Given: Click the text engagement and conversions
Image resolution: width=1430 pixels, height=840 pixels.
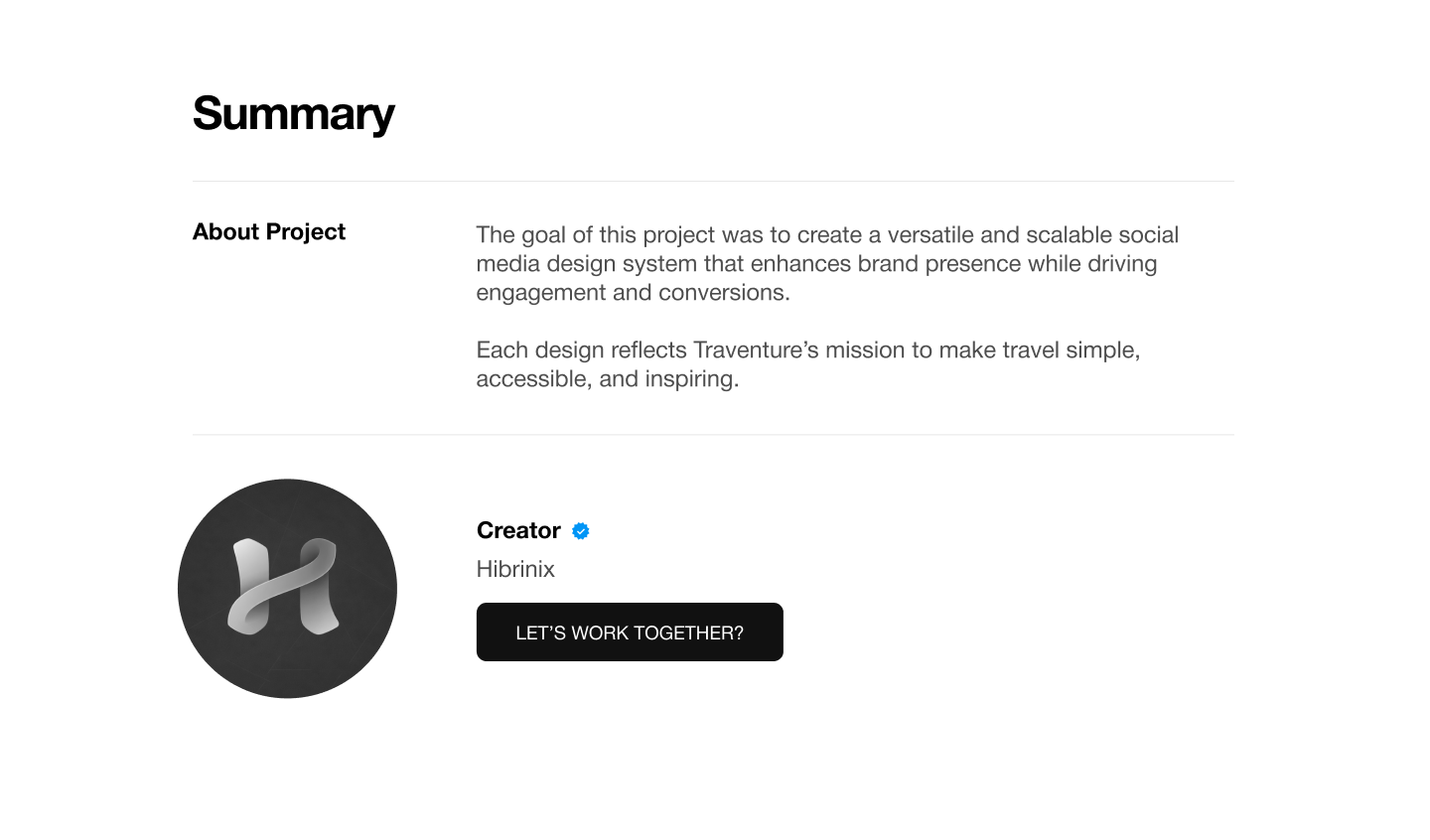Looking at the screenshot, I should [x=633, y=293].
